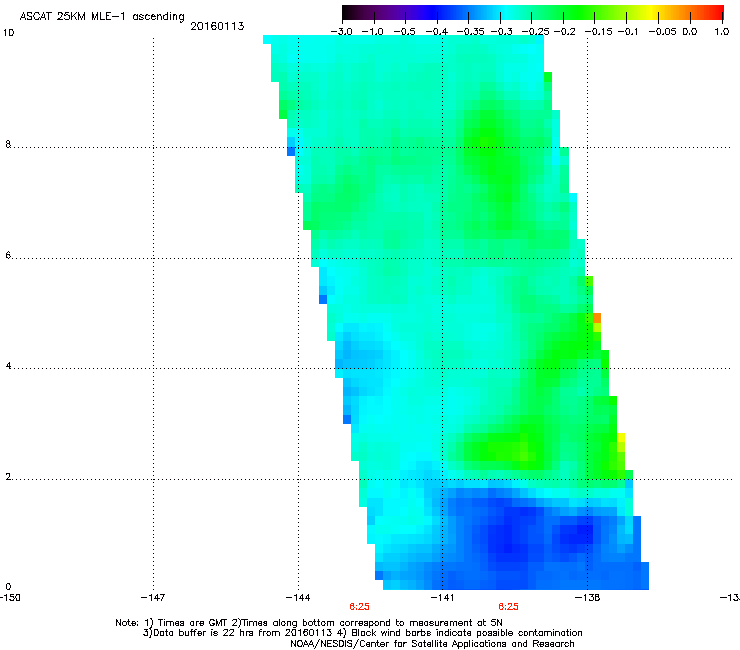740x650 pixels.
Task: Click the longitude axis label -141
Action: (x=442, y=598)
